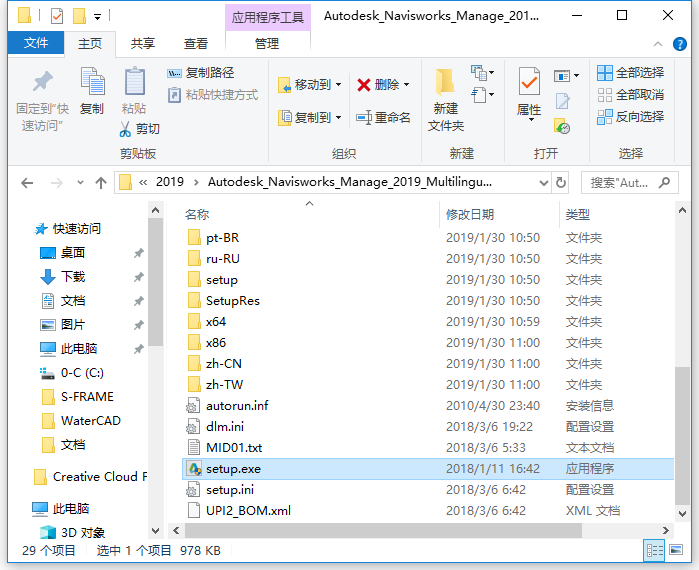Switch to the View (查看) tab

(196, 44)
